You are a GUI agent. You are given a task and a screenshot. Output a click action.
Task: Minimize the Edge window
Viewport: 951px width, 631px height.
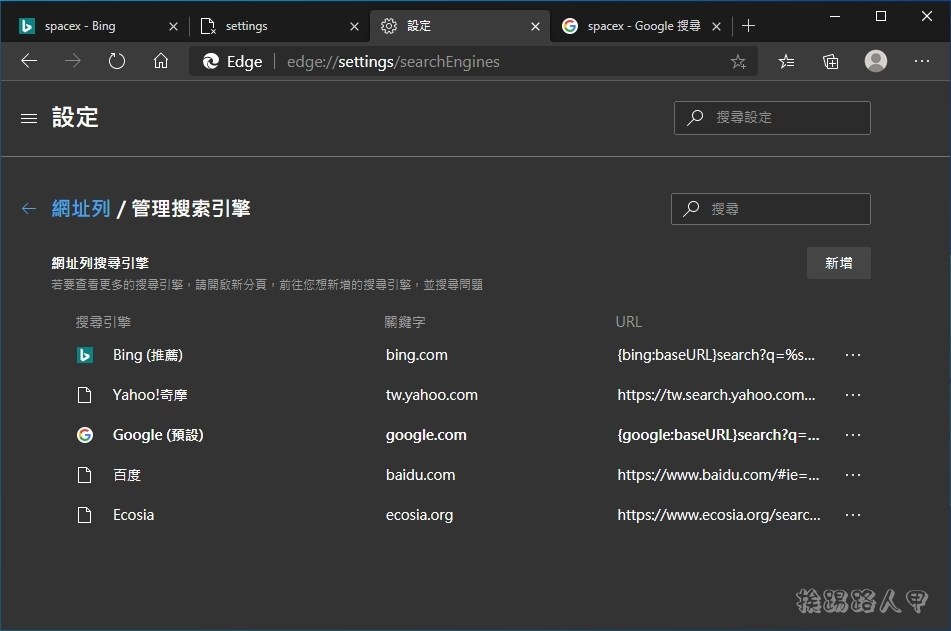point(835,16)
